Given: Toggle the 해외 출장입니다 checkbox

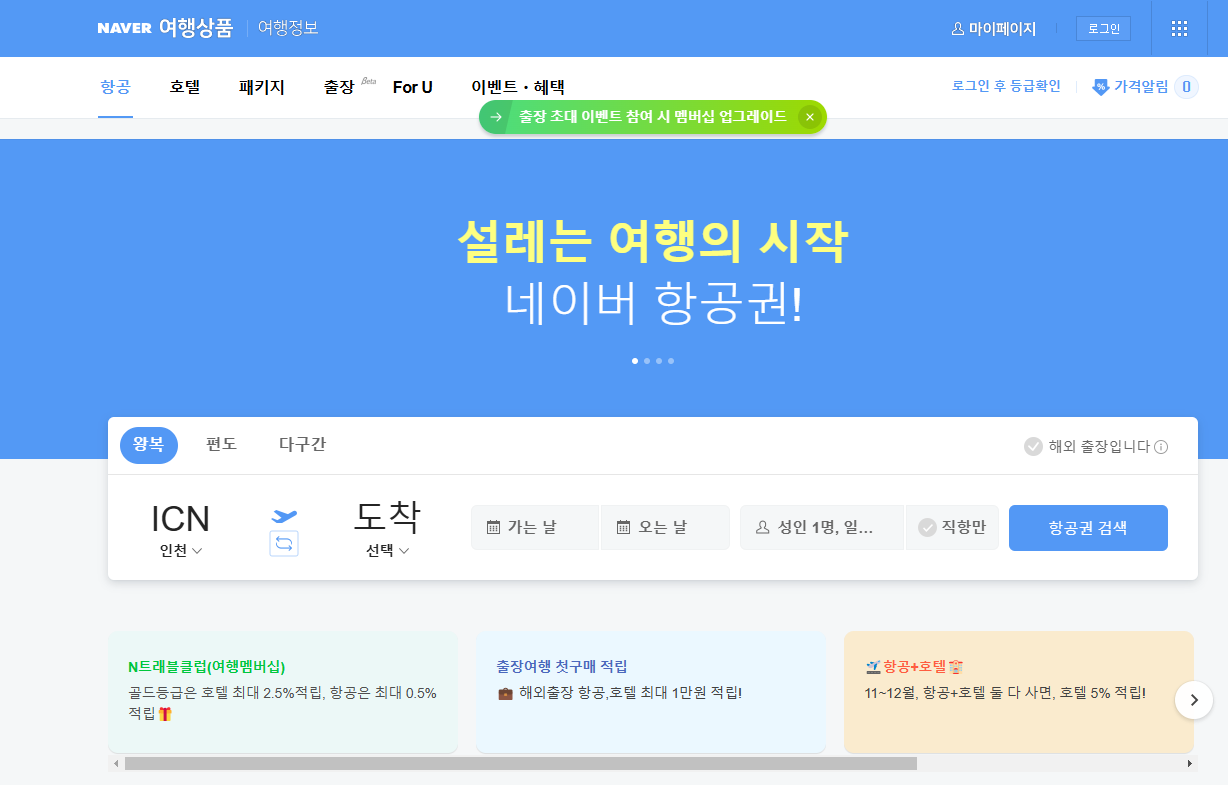Looking at the screenshot, I should tap(1034, 447).
